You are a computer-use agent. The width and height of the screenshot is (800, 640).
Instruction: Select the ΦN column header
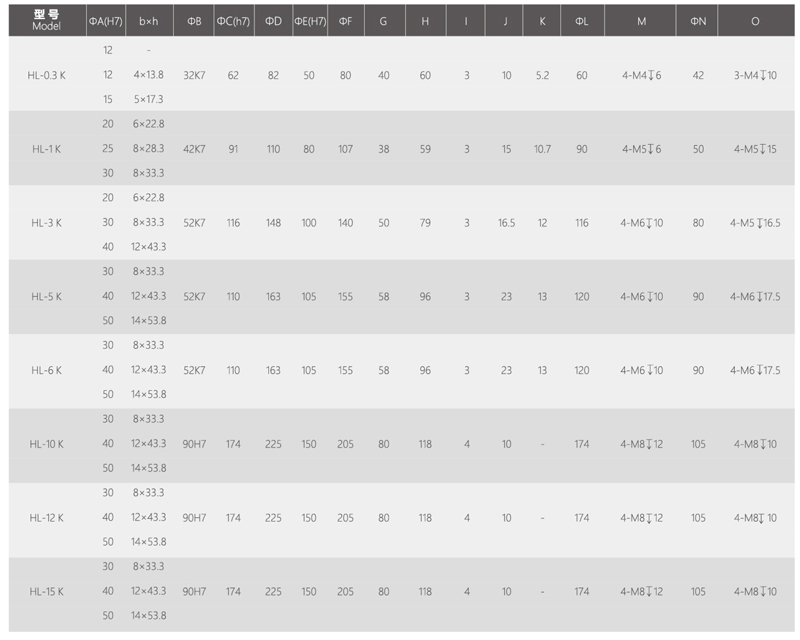click(x=698, y=20)
